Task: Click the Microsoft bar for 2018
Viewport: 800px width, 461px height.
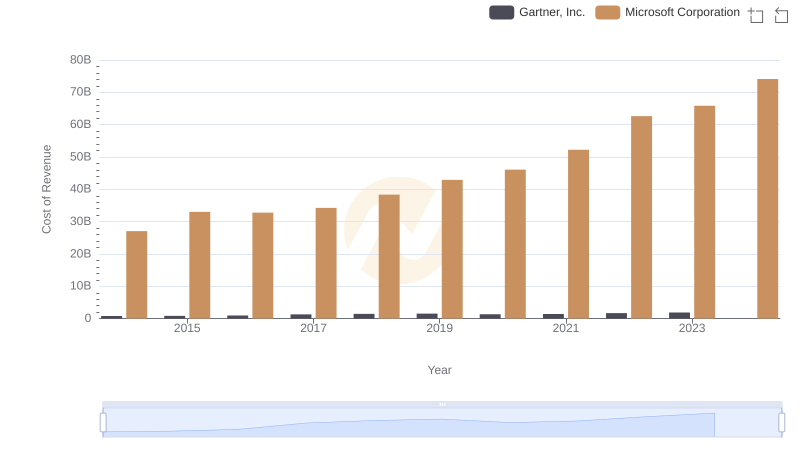Action: click(389, 257)
